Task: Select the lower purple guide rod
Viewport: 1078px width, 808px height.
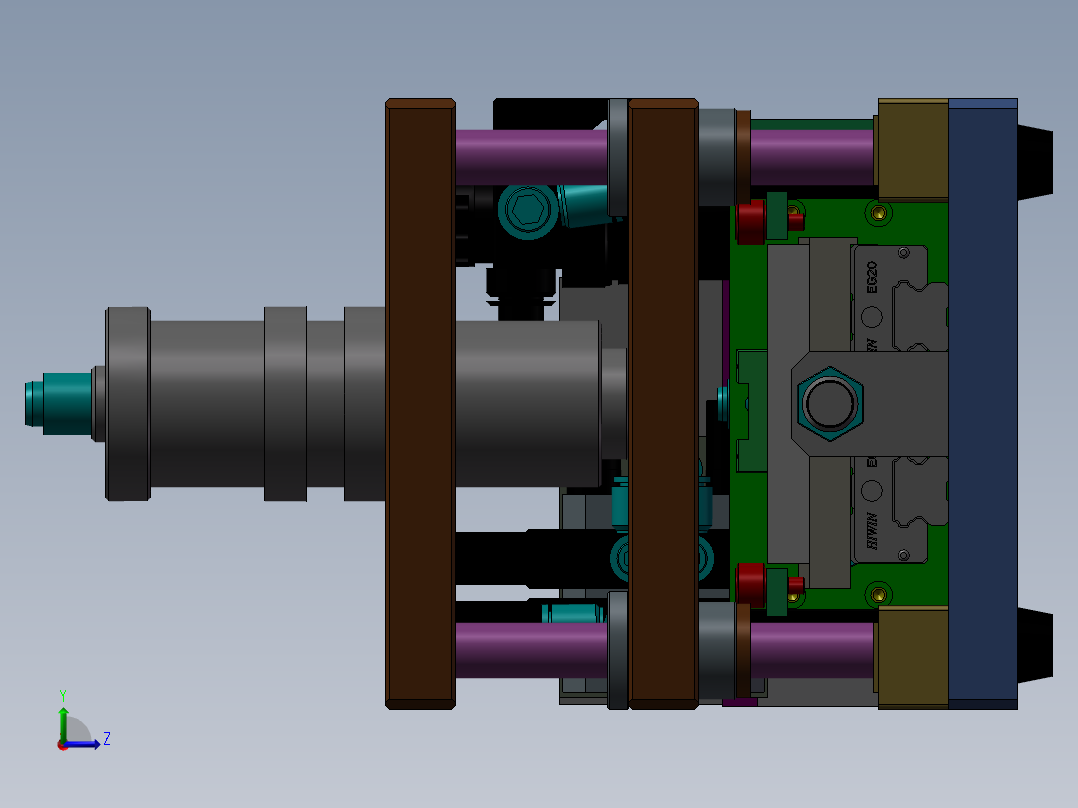Action: pyautogui.click(x=530, y=650)
